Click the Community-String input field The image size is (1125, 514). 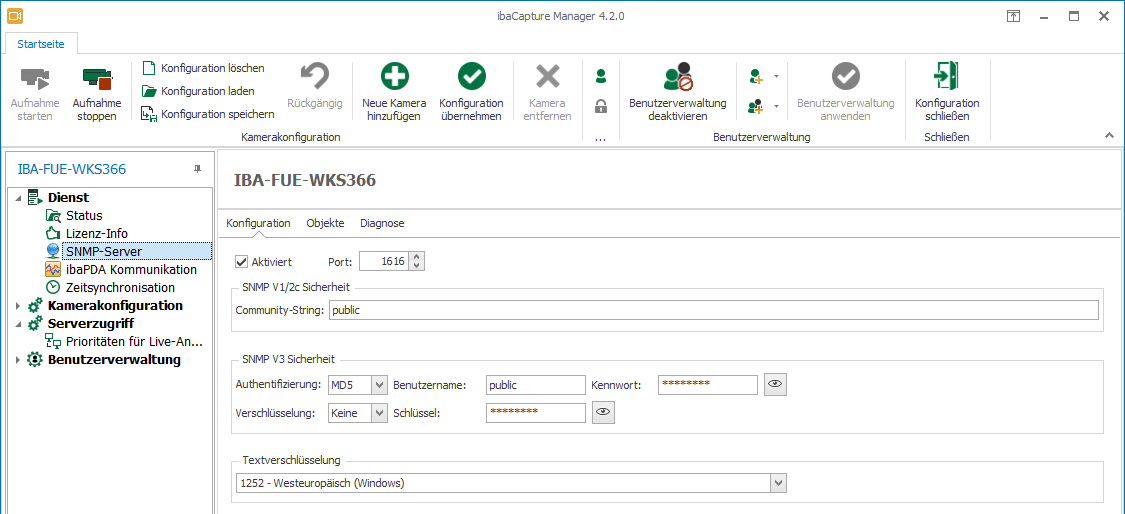(712, 310)
